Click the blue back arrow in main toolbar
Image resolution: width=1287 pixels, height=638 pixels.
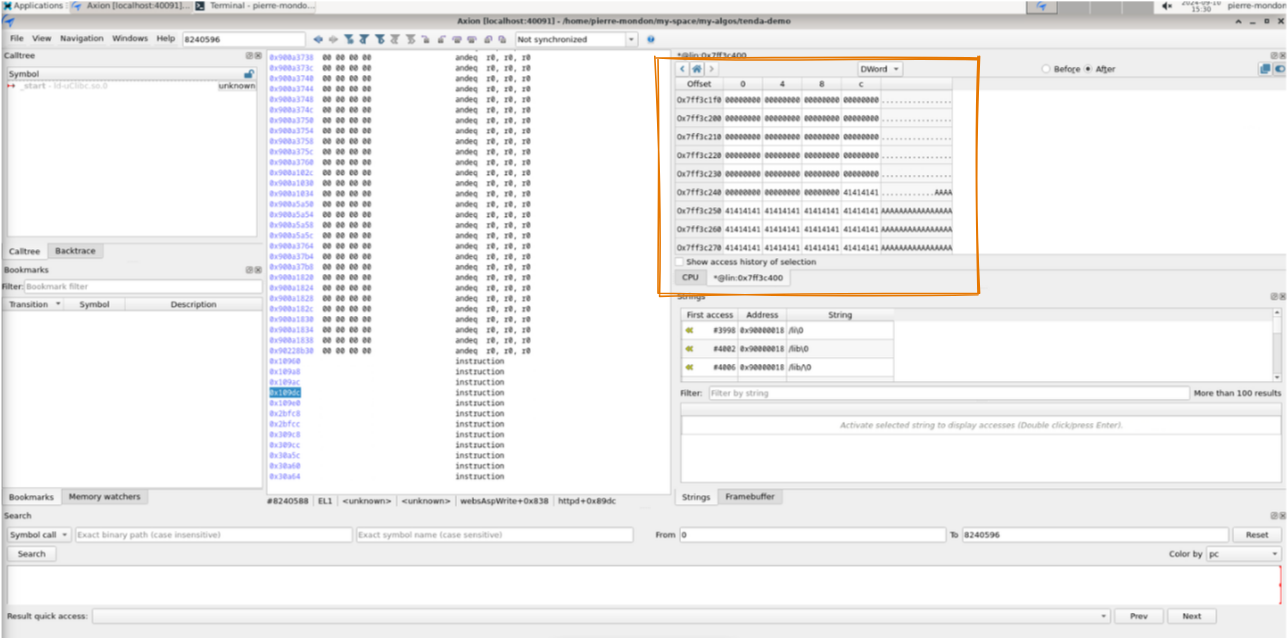click(318, 39)
